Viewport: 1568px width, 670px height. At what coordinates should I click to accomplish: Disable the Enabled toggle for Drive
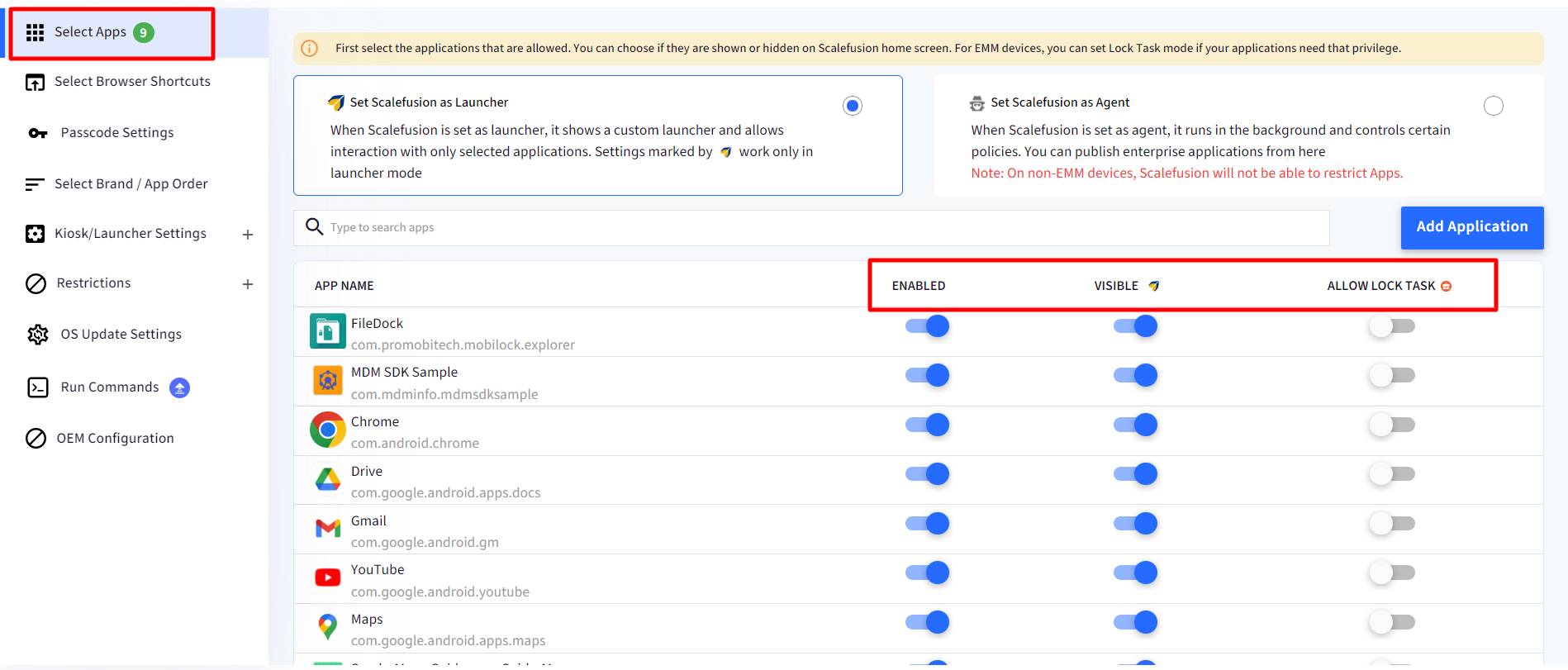(927, 473)
